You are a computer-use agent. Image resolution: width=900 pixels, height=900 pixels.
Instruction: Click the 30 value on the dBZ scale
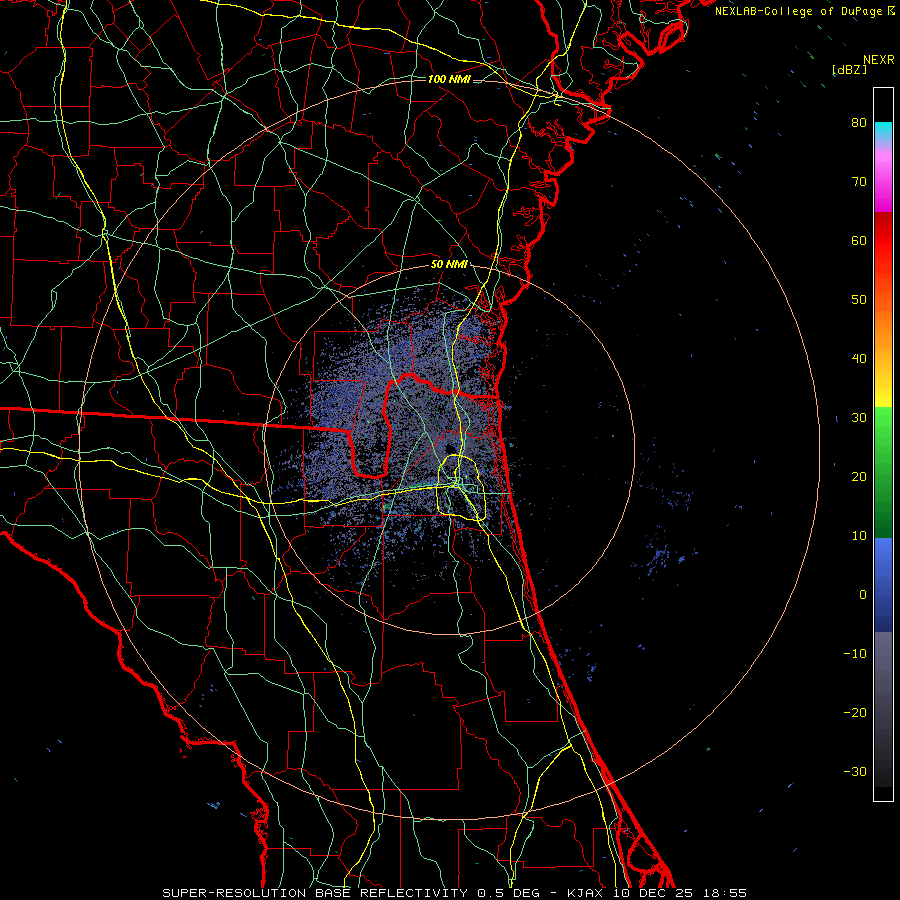pos(859,418)
